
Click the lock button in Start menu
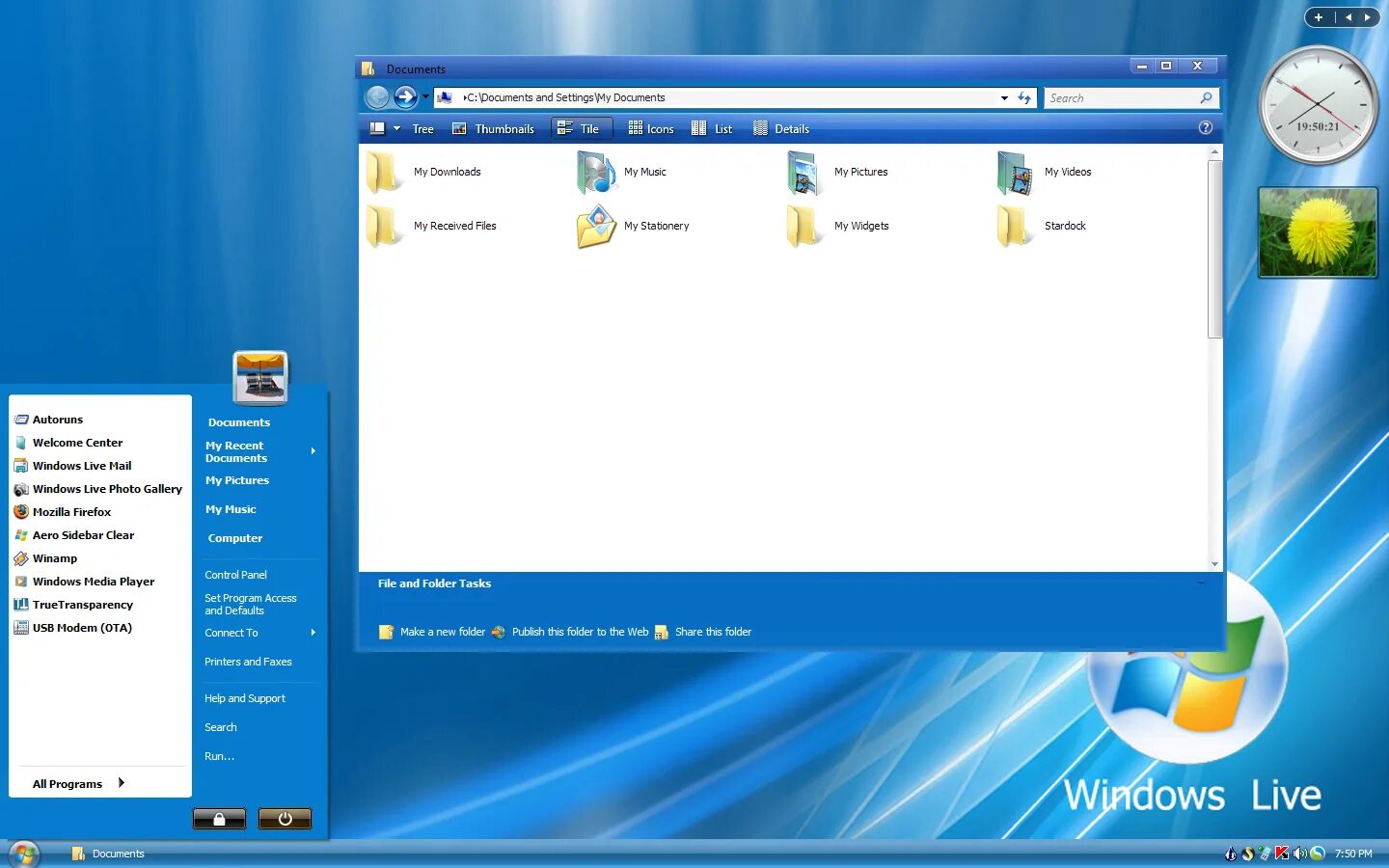point(219,819)
